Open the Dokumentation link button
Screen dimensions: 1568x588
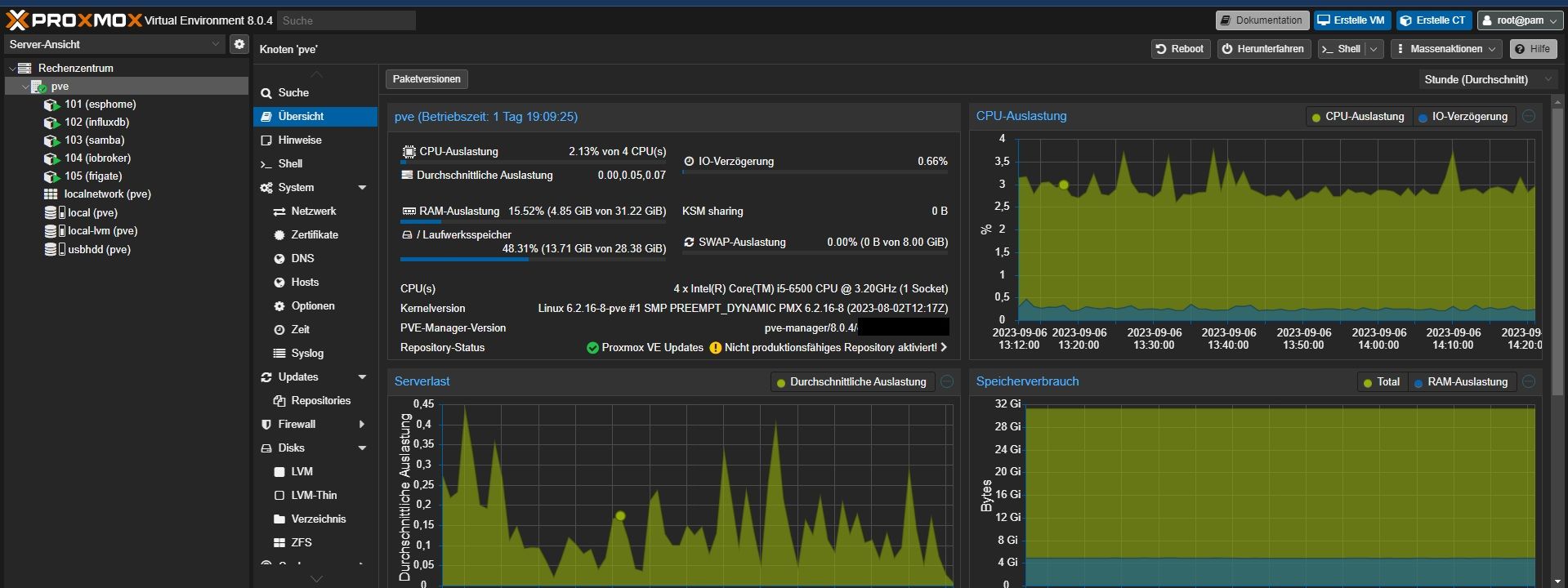[1262, 20]
